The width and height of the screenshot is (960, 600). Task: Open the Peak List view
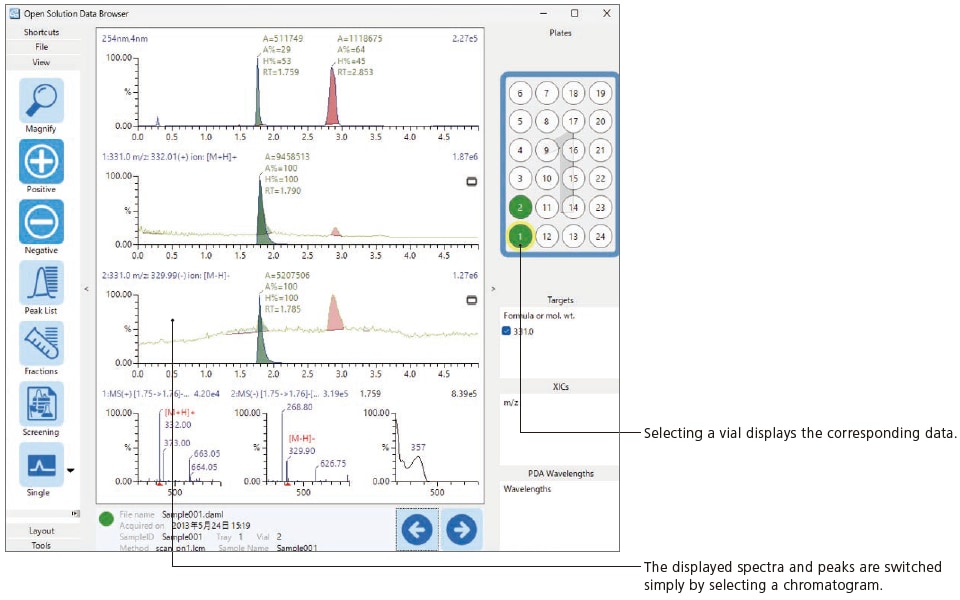pos(41,283)
